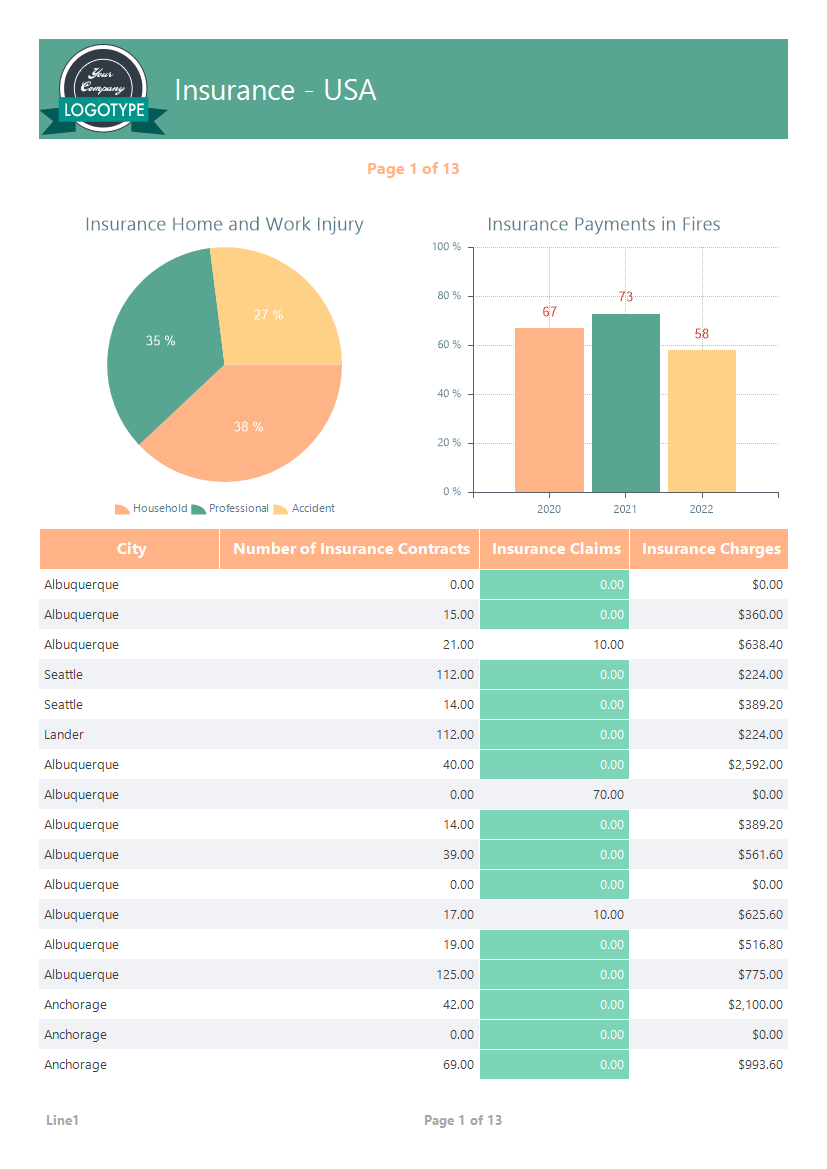This screenshot has height=1169, width=827.
Task: Click the Household legend color marker
Action: tap(122, 509)
